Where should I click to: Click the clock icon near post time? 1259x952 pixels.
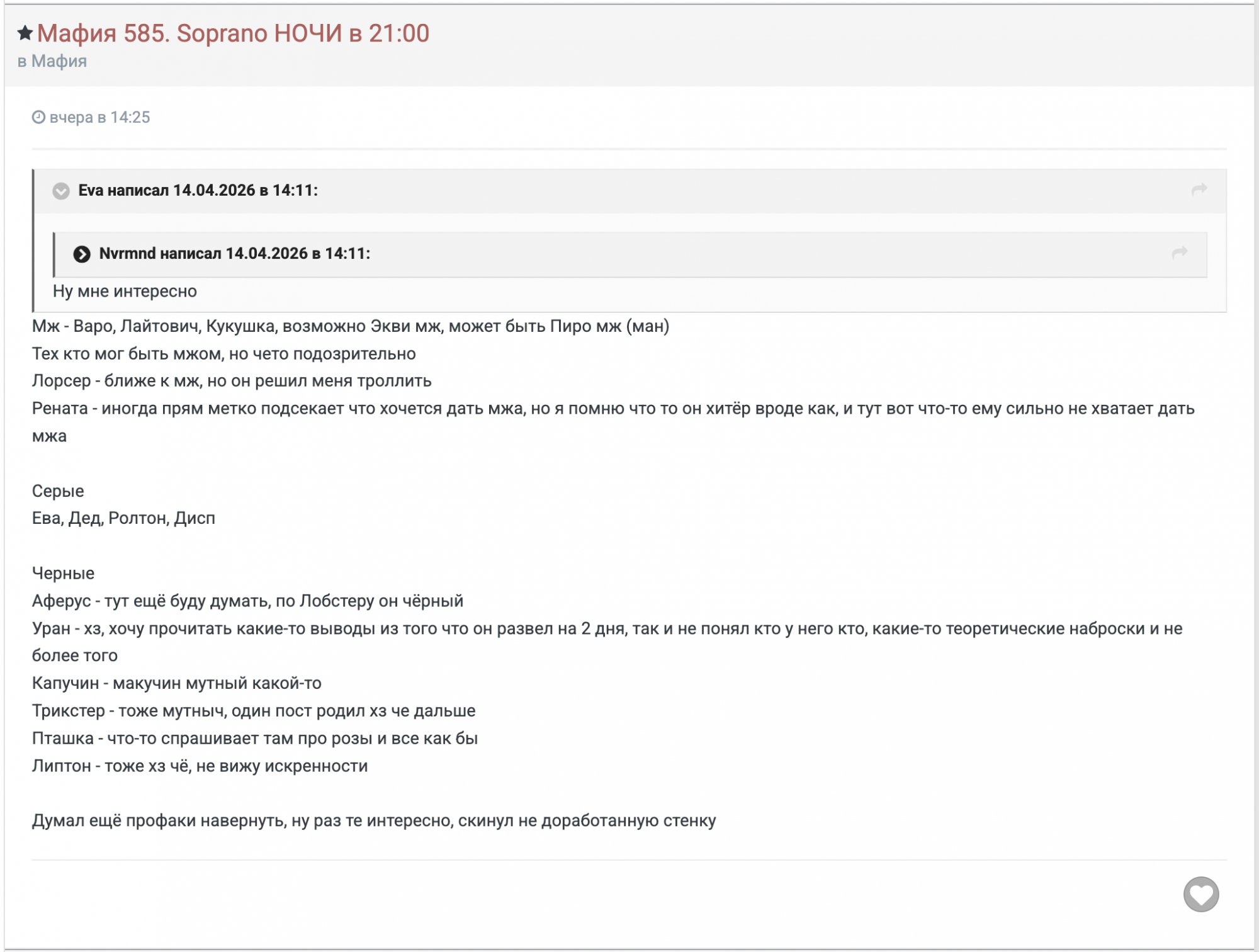coord(38,117)
